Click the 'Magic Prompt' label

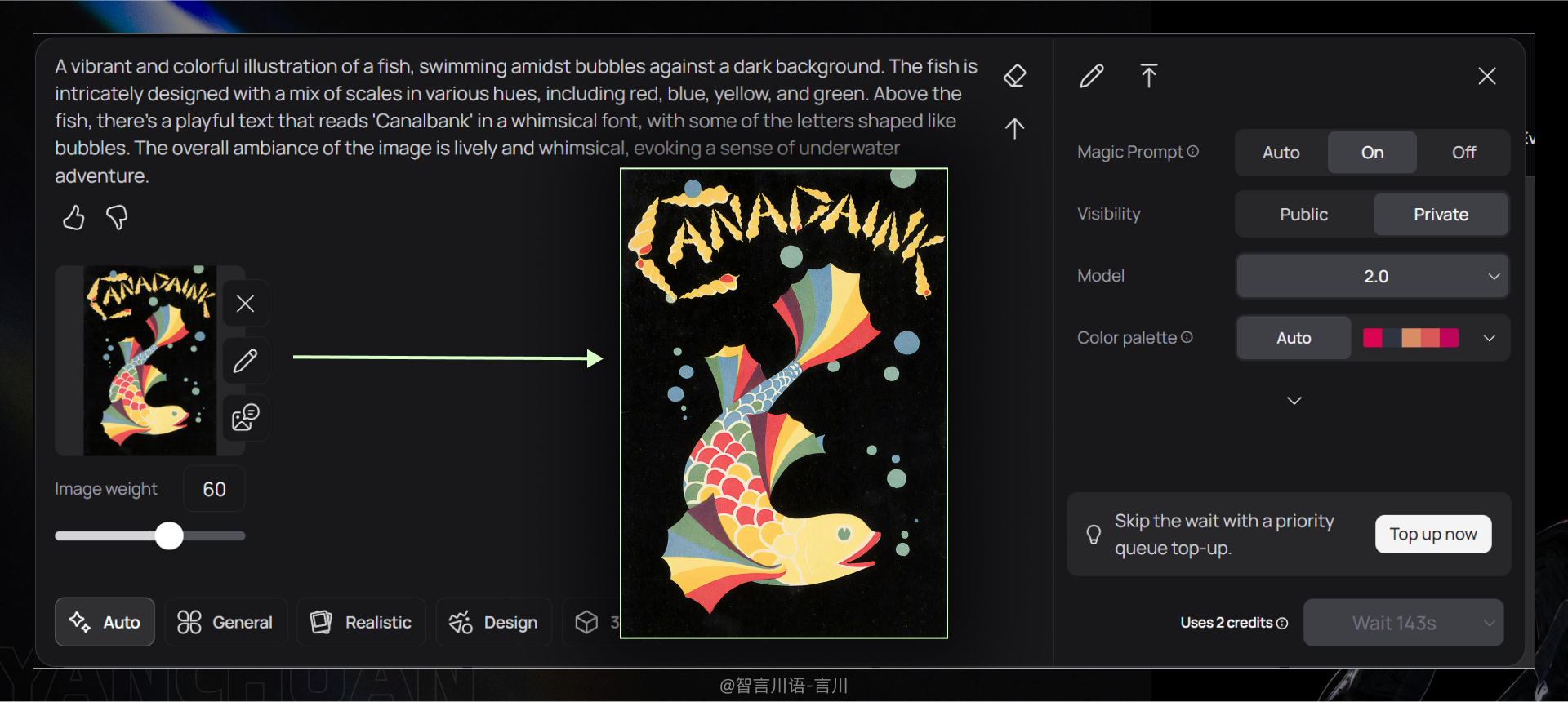(x=1129, y=152)
